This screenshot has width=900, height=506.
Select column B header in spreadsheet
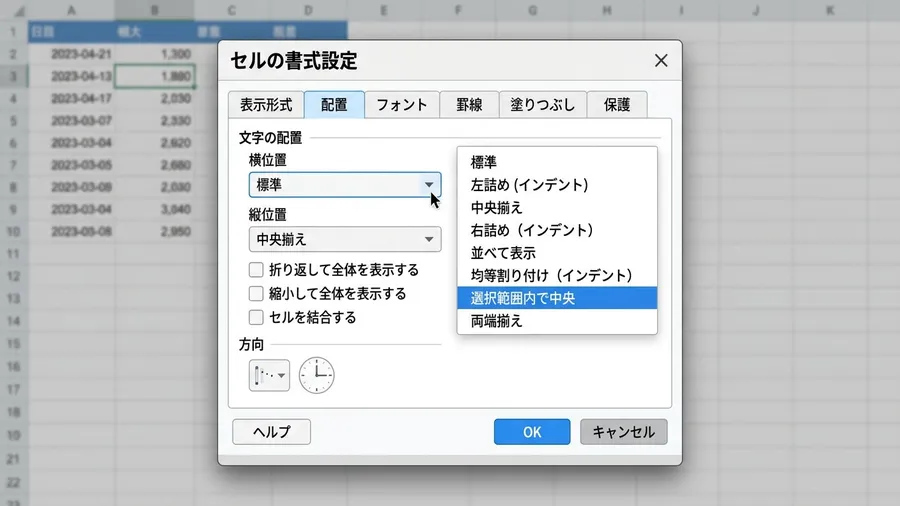coord(154,10)
